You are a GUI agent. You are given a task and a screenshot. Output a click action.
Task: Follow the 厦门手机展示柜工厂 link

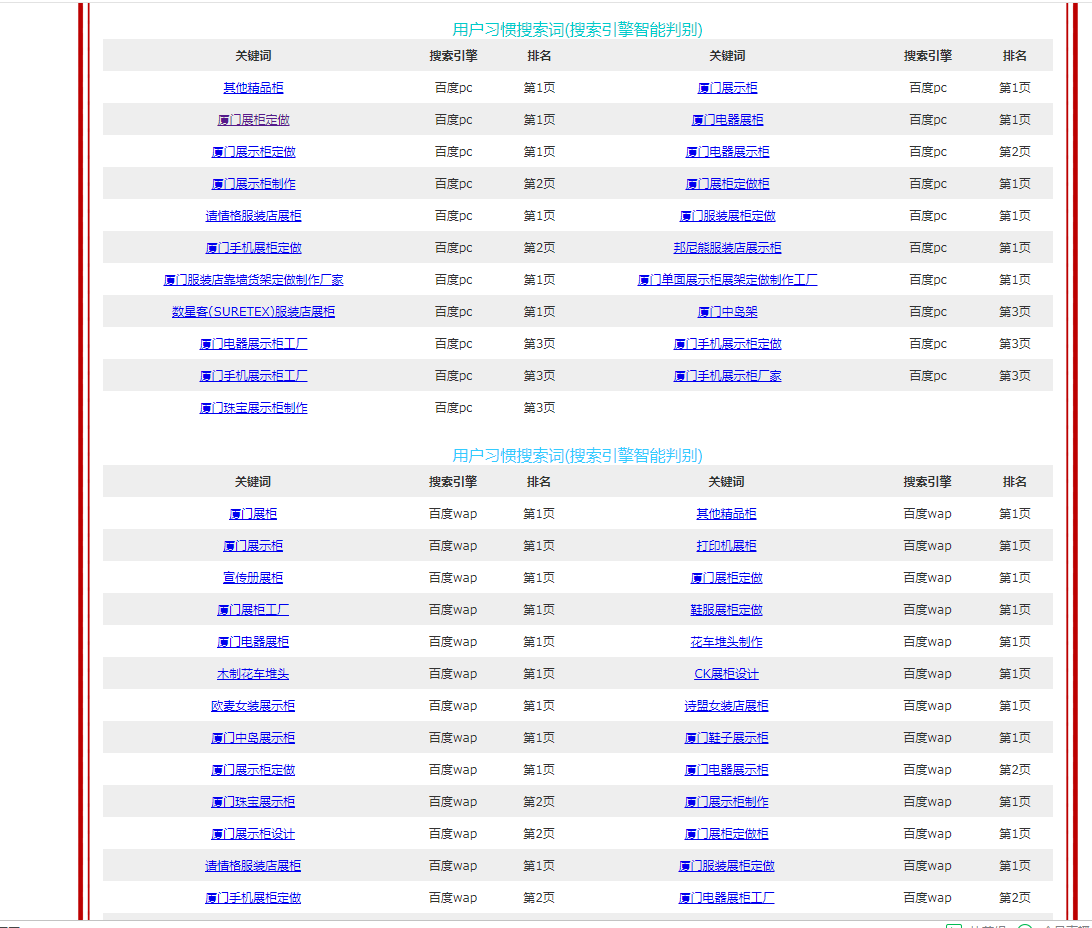253,376
